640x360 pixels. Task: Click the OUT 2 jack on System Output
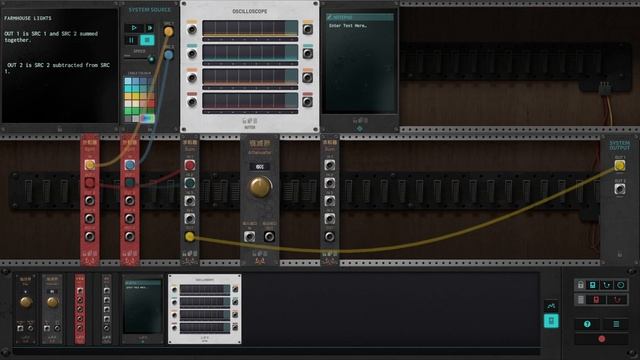coord(620,189)
